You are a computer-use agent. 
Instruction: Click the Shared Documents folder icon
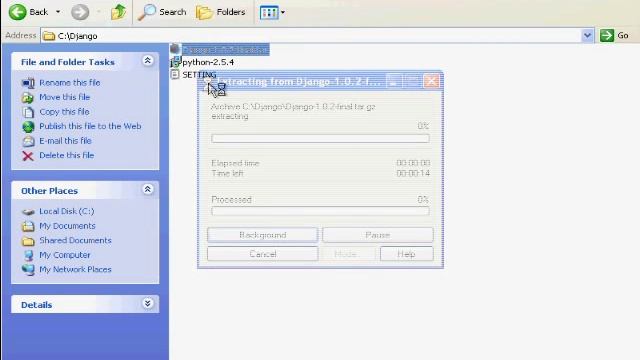(x=28, y=241)
